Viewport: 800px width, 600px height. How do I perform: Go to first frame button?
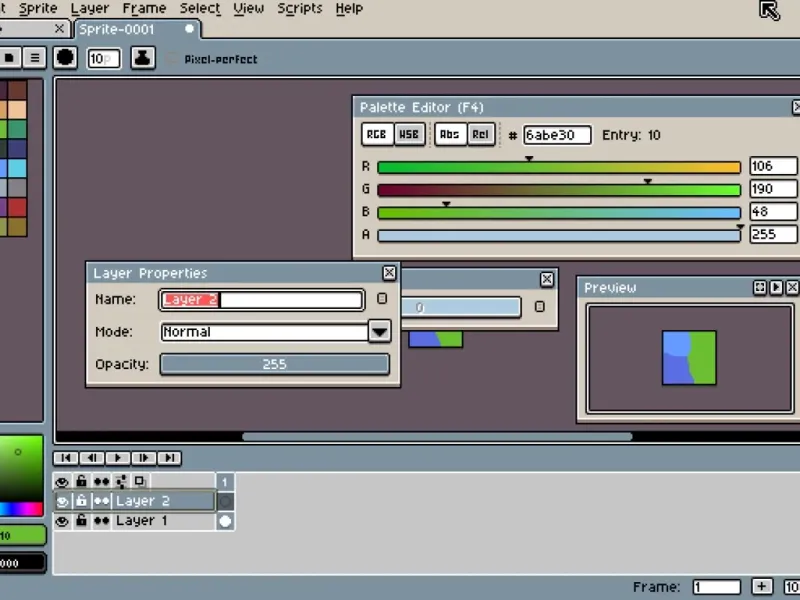[x=66, y=458]
